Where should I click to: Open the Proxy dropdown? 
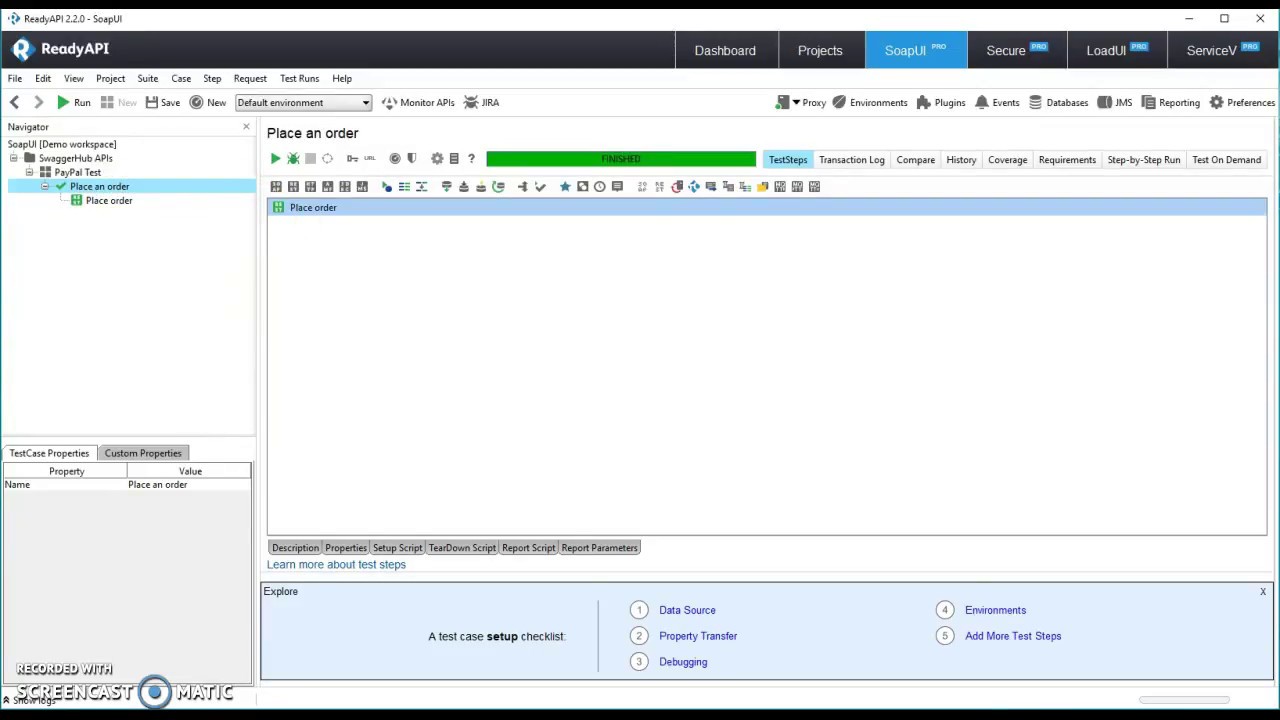(x=801, y=102)
